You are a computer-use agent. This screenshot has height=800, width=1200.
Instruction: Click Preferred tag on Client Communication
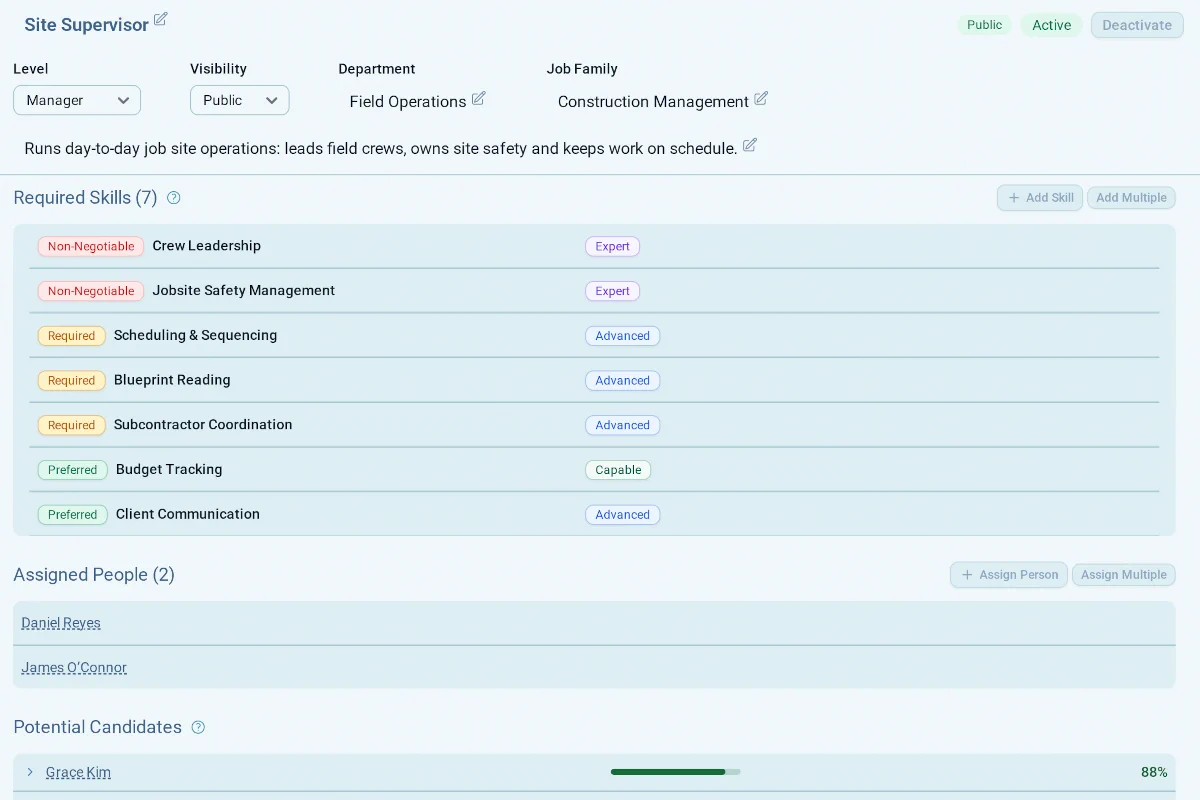(73, 515)
